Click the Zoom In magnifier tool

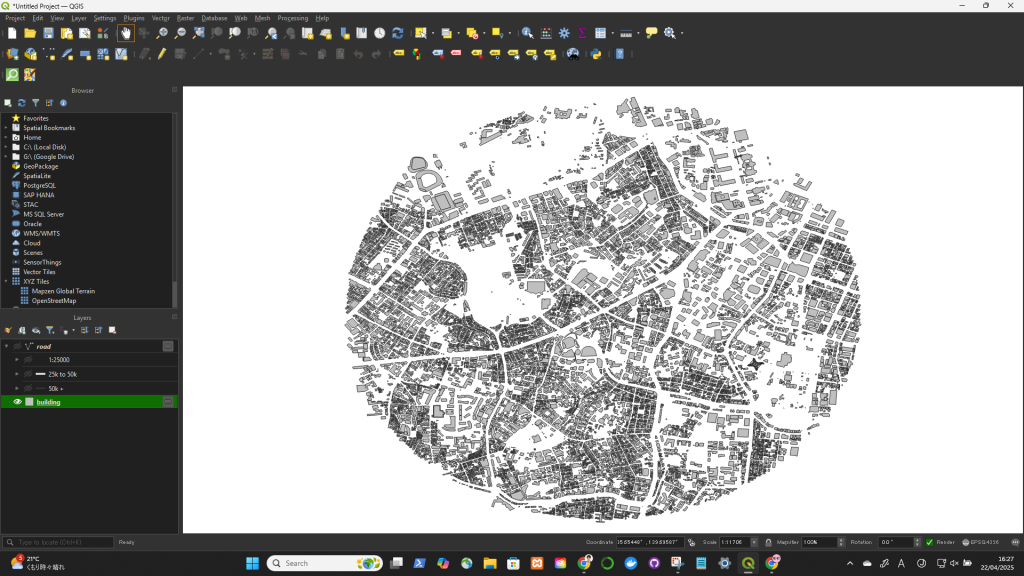click(162, 33)
